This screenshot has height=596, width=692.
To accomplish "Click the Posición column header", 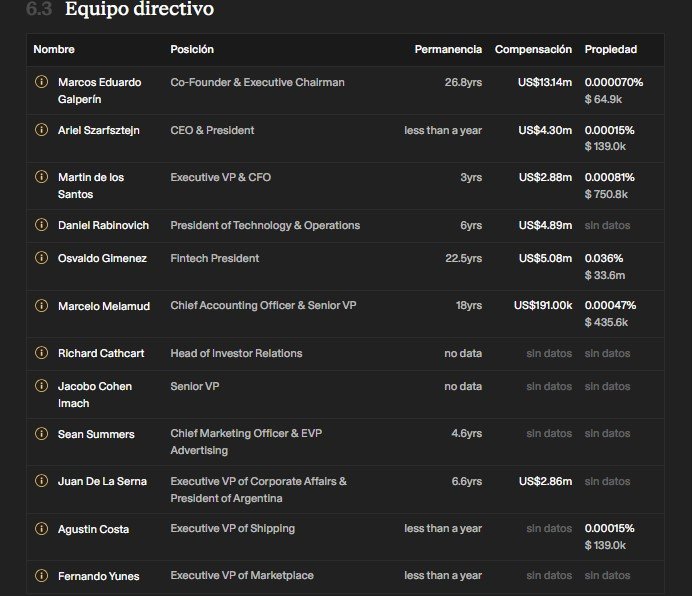I will point(192,49).
